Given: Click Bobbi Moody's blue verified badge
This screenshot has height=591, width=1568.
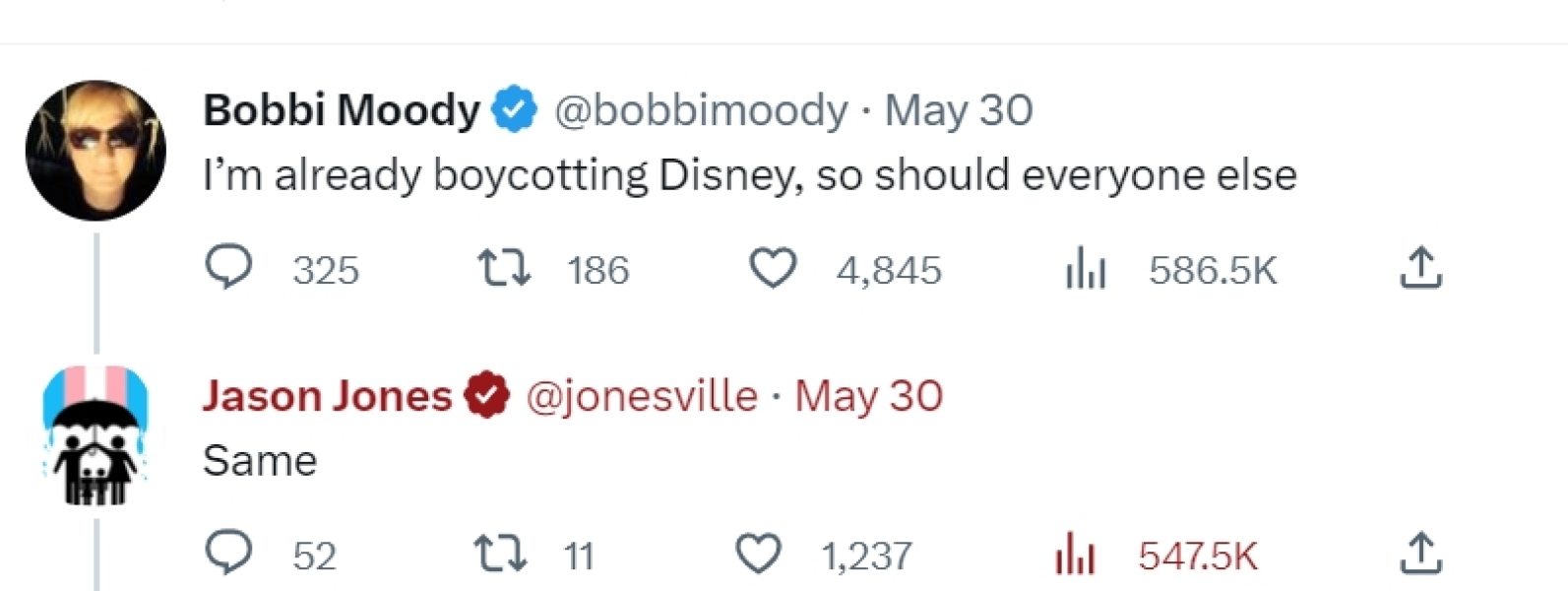Looking at the screenshot, I should pyautogui.click(x=515, y=109).
